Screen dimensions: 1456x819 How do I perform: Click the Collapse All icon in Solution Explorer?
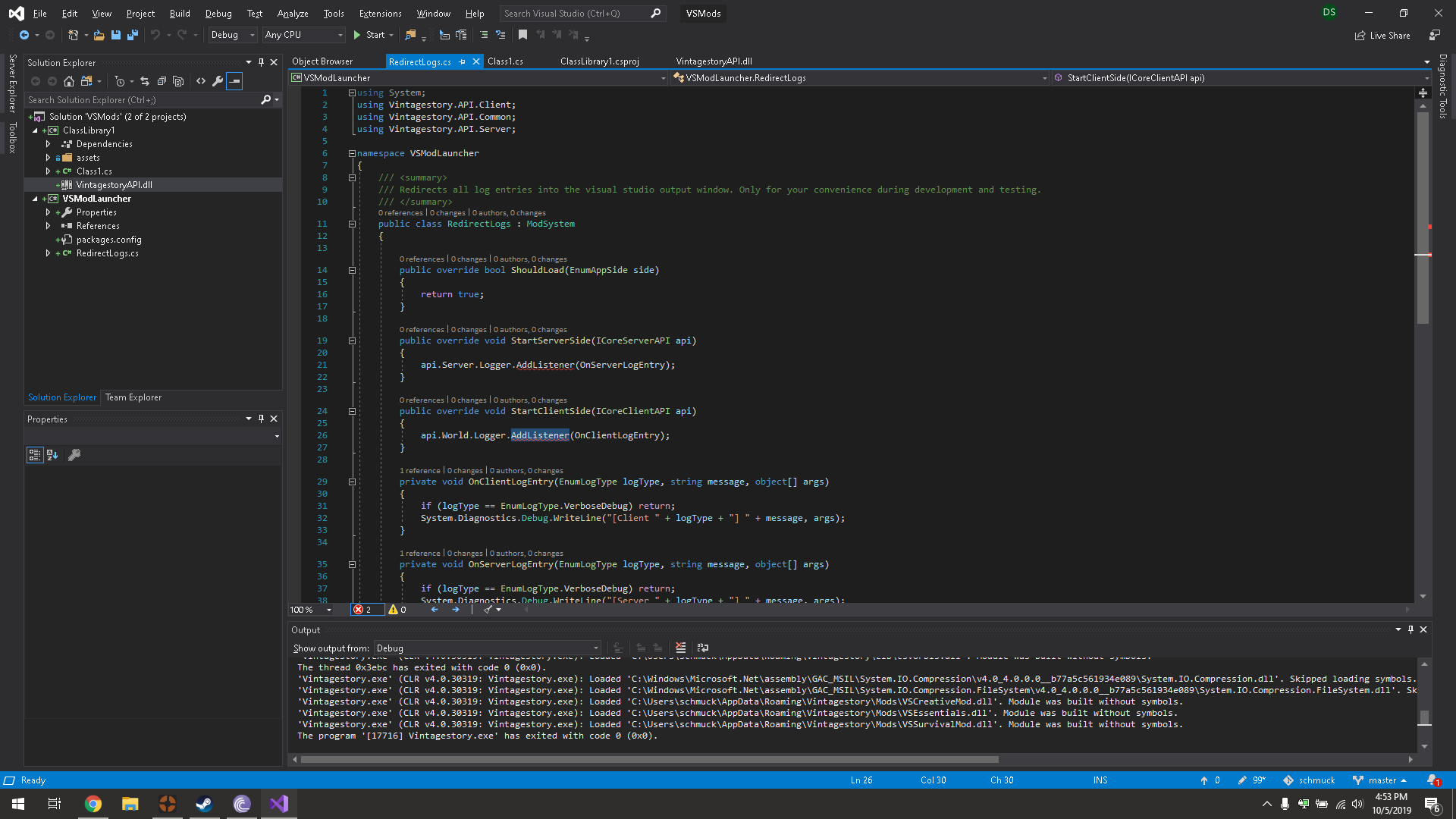tap(162, 81)
